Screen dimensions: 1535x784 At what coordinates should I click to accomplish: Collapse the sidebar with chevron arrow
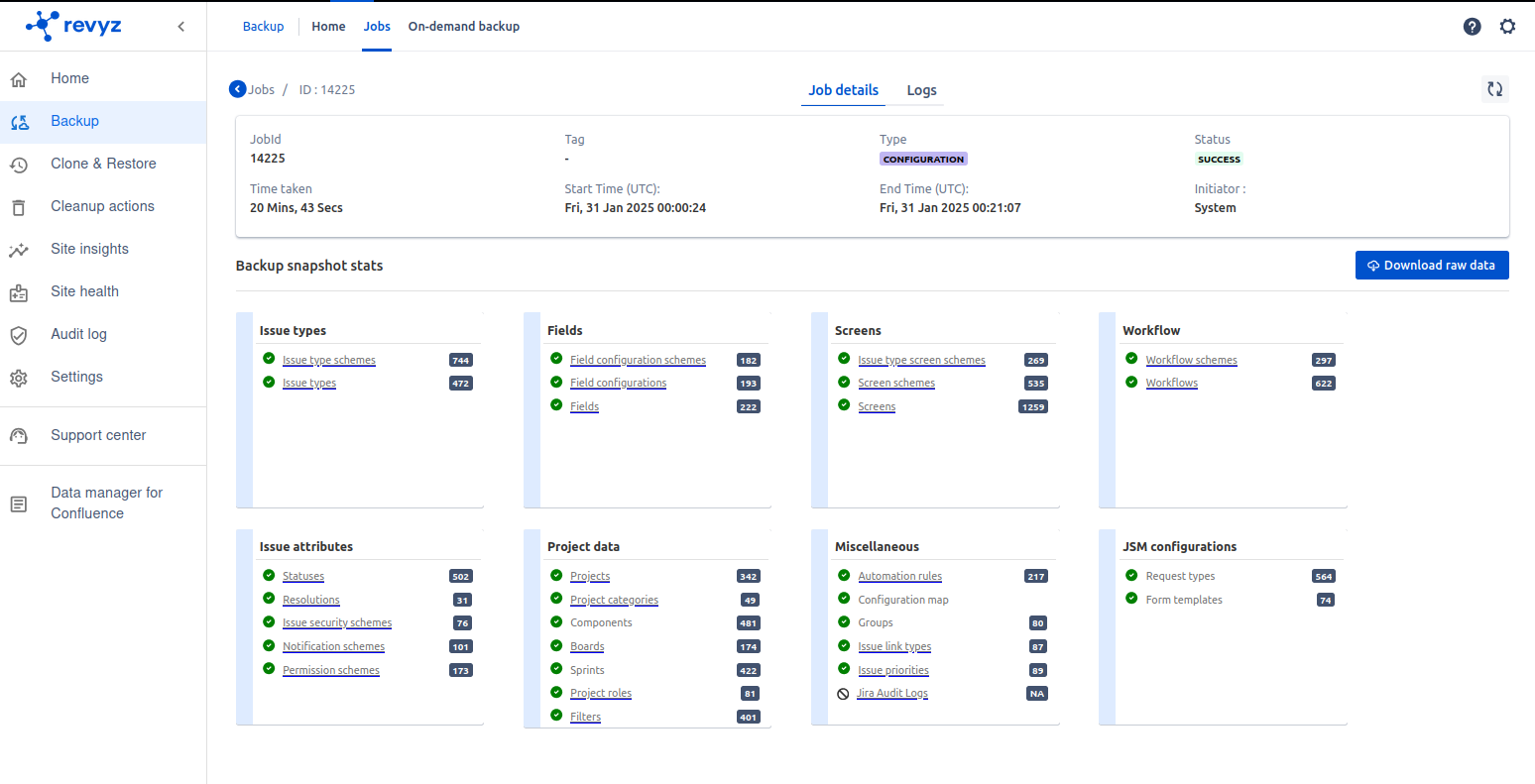(180, 27)
